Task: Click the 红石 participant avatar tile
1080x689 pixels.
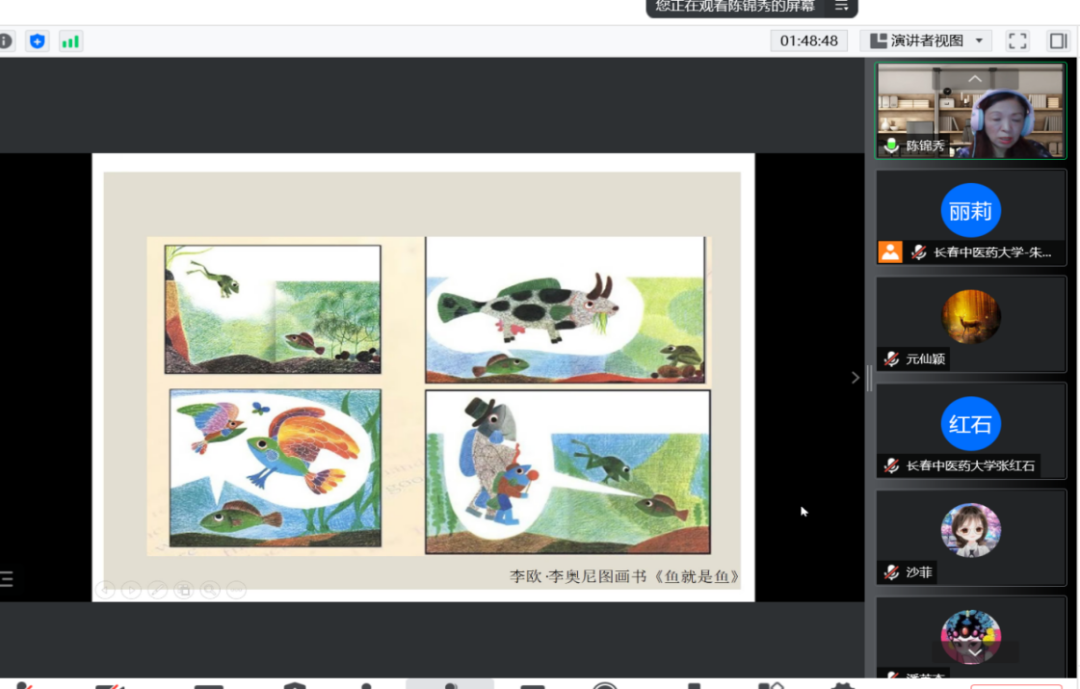Action: coord(970,424)
